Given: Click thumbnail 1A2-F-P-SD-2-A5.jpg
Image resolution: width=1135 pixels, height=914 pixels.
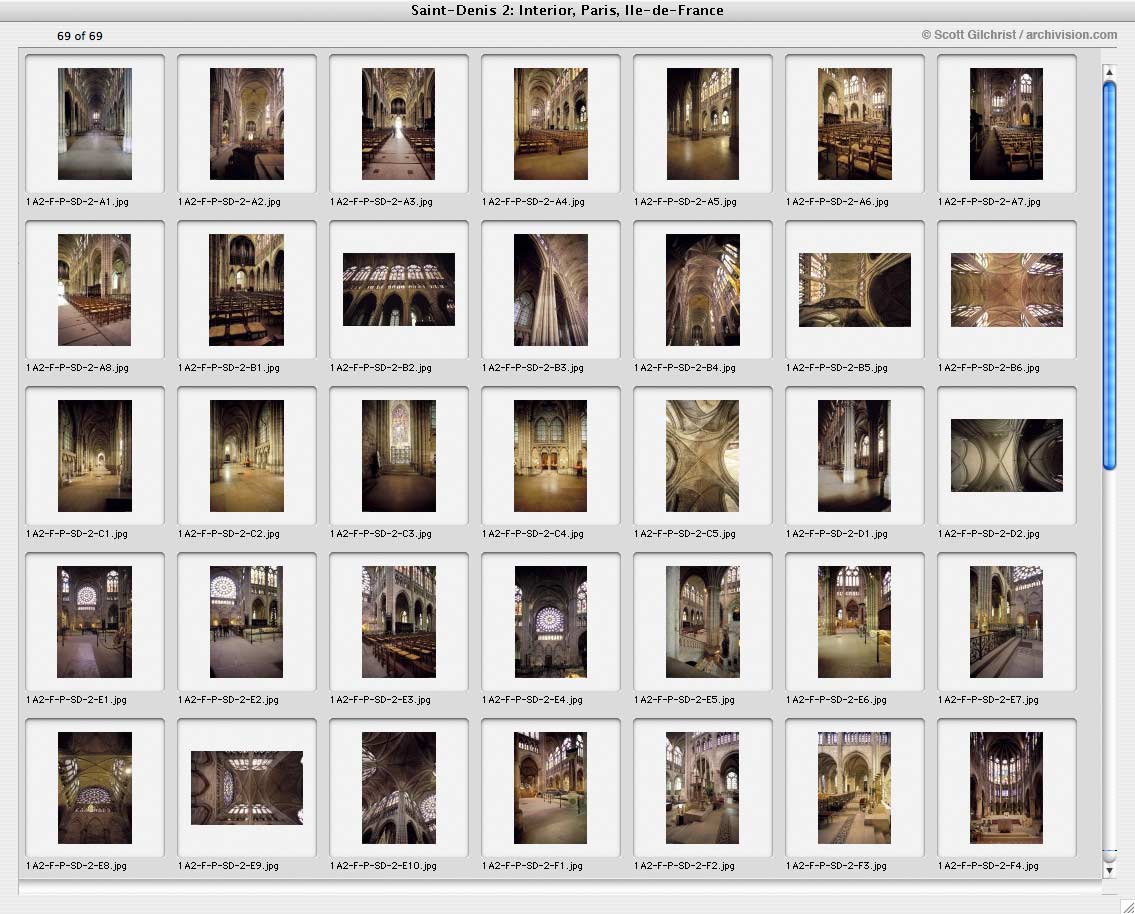Looking at the screenshot, I should click(x=703, y=124).
